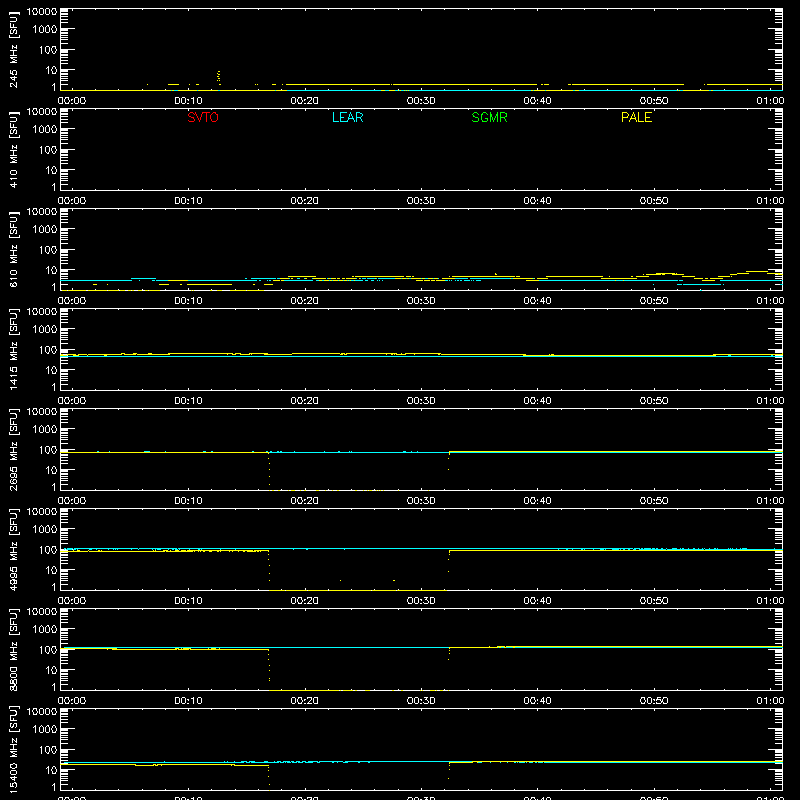
Task: Click 00:40 time label under 4995 MHz plot
Action: pyautogui.click(x=537, y=601)
